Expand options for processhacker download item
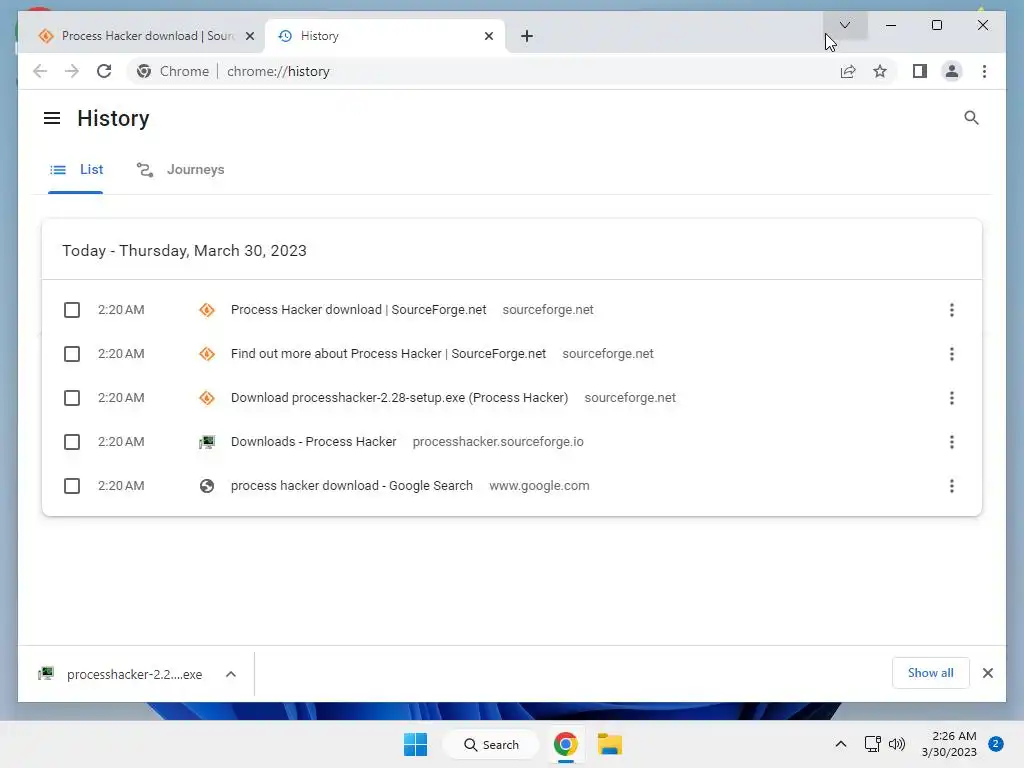The image size is (1024, 768). [x=231, y=674]
